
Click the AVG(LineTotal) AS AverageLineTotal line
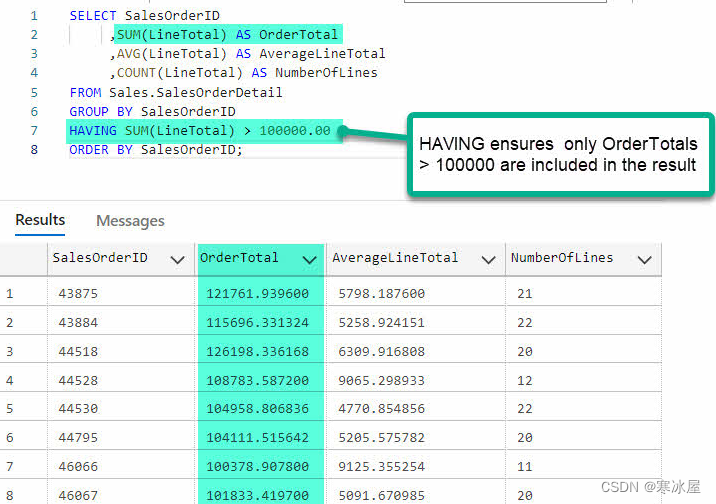(x=247, y=54)
